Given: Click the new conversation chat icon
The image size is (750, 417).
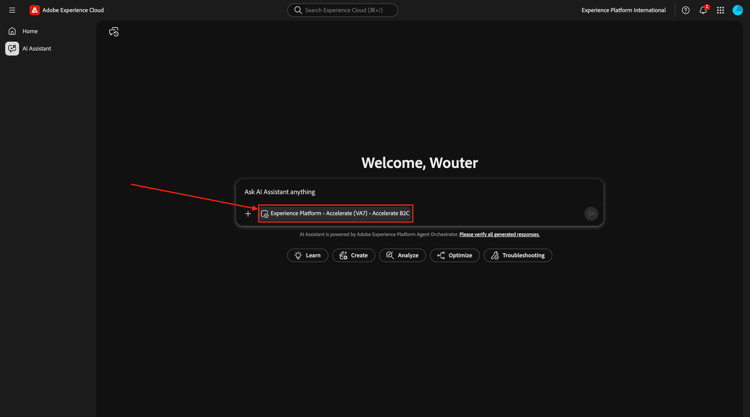Looking at the screenshot, I should (x=114, y=32).
